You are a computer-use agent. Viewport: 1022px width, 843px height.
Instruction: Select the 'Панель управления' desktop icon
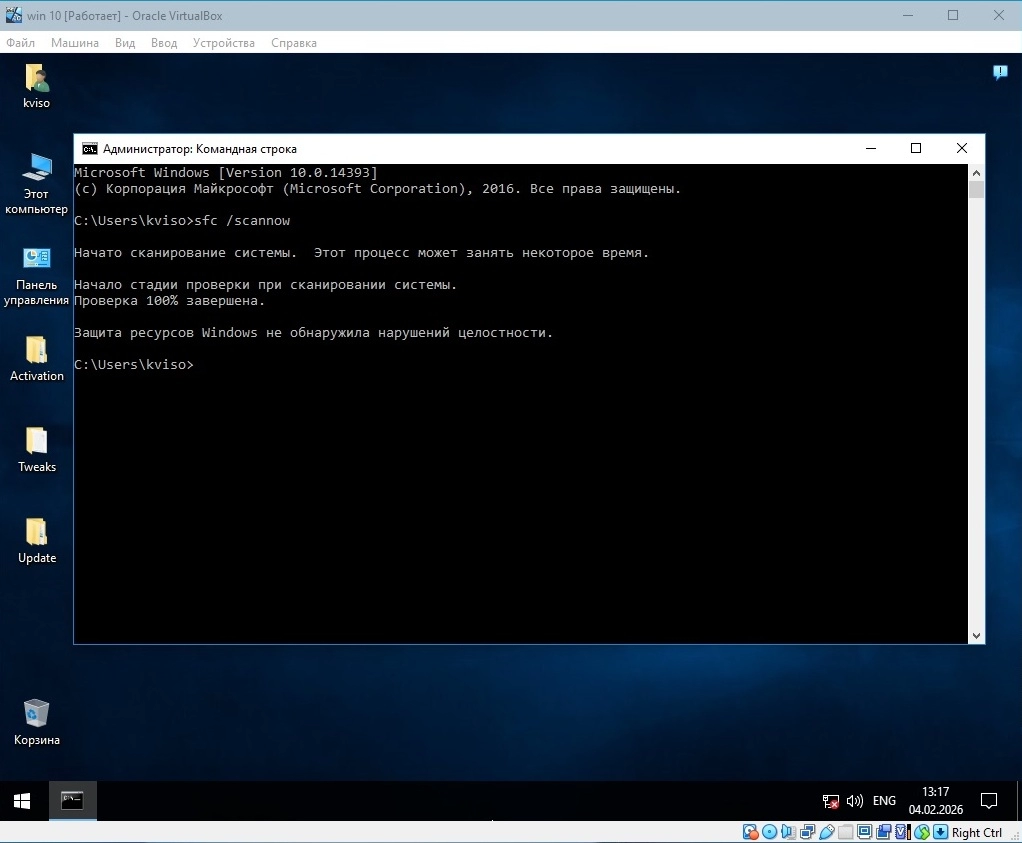(36, 276)
